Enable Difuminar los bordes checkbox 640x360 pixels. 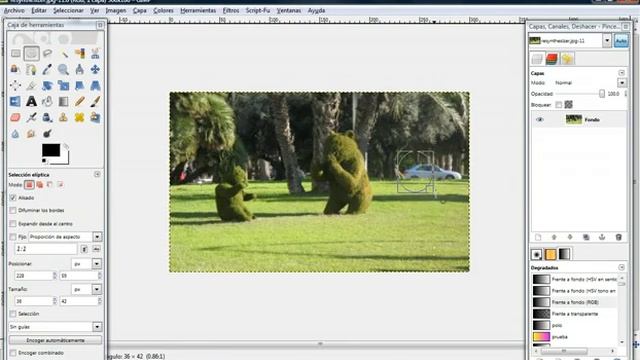13,210
